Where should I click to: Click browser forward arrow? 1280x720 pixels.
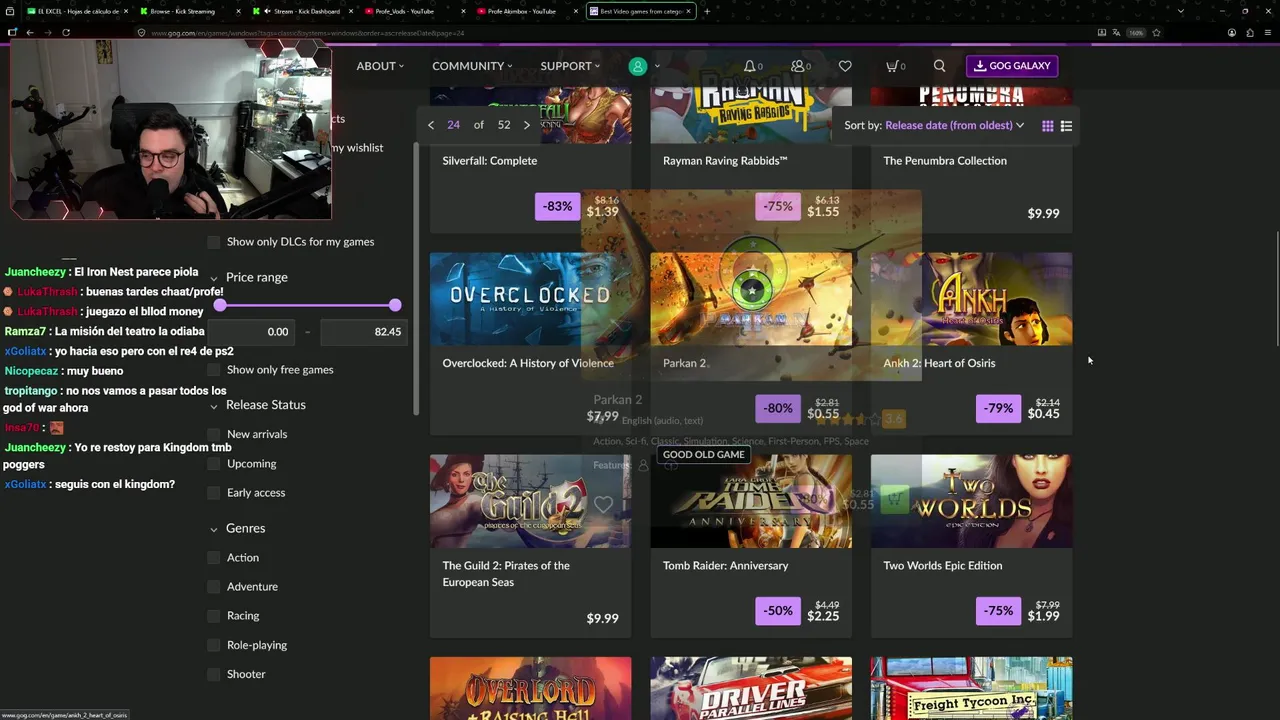coord(48,32)
